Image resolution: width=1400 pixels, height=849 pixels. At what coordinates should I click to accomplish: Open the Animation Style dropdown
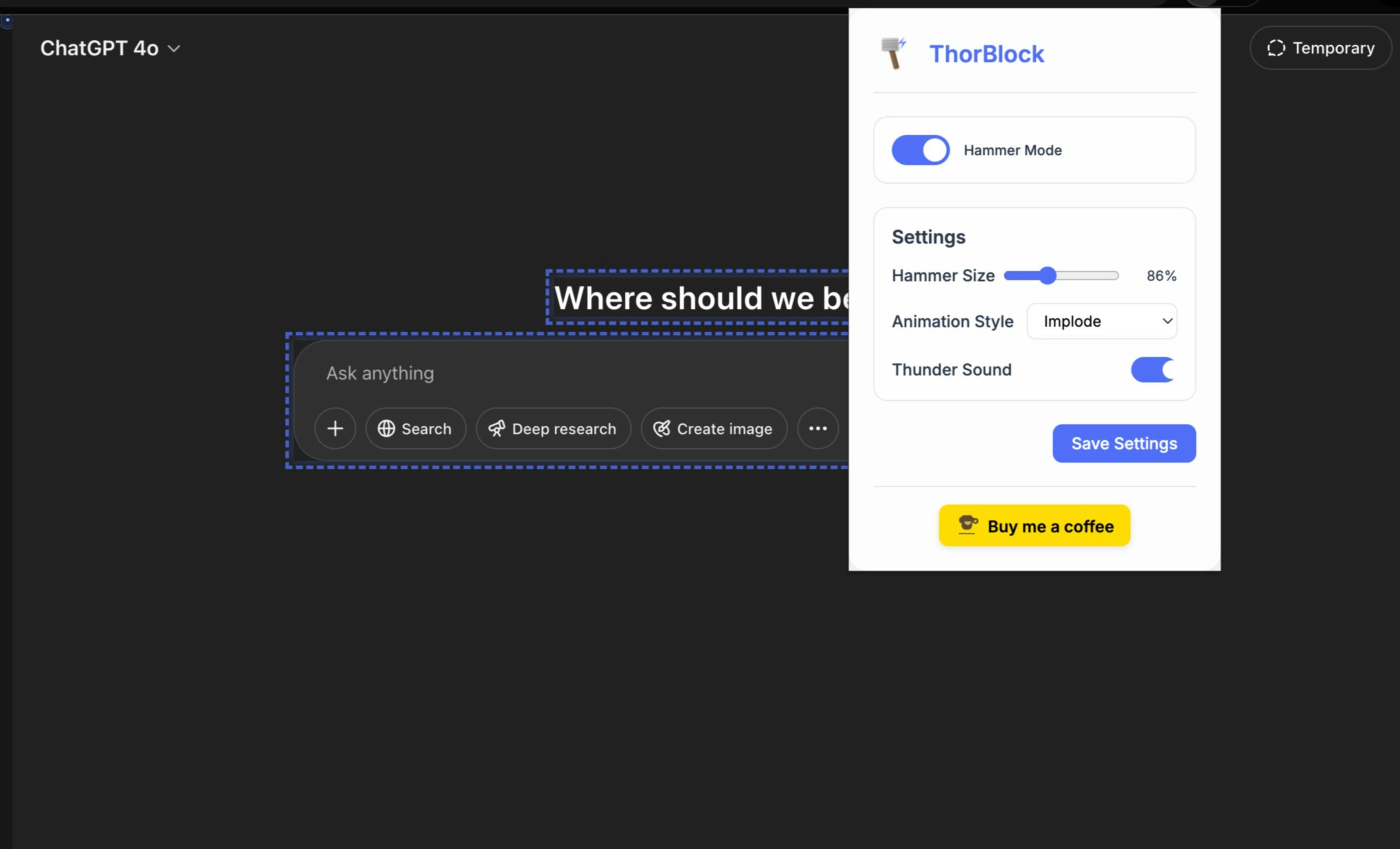tap(1102, 321)
